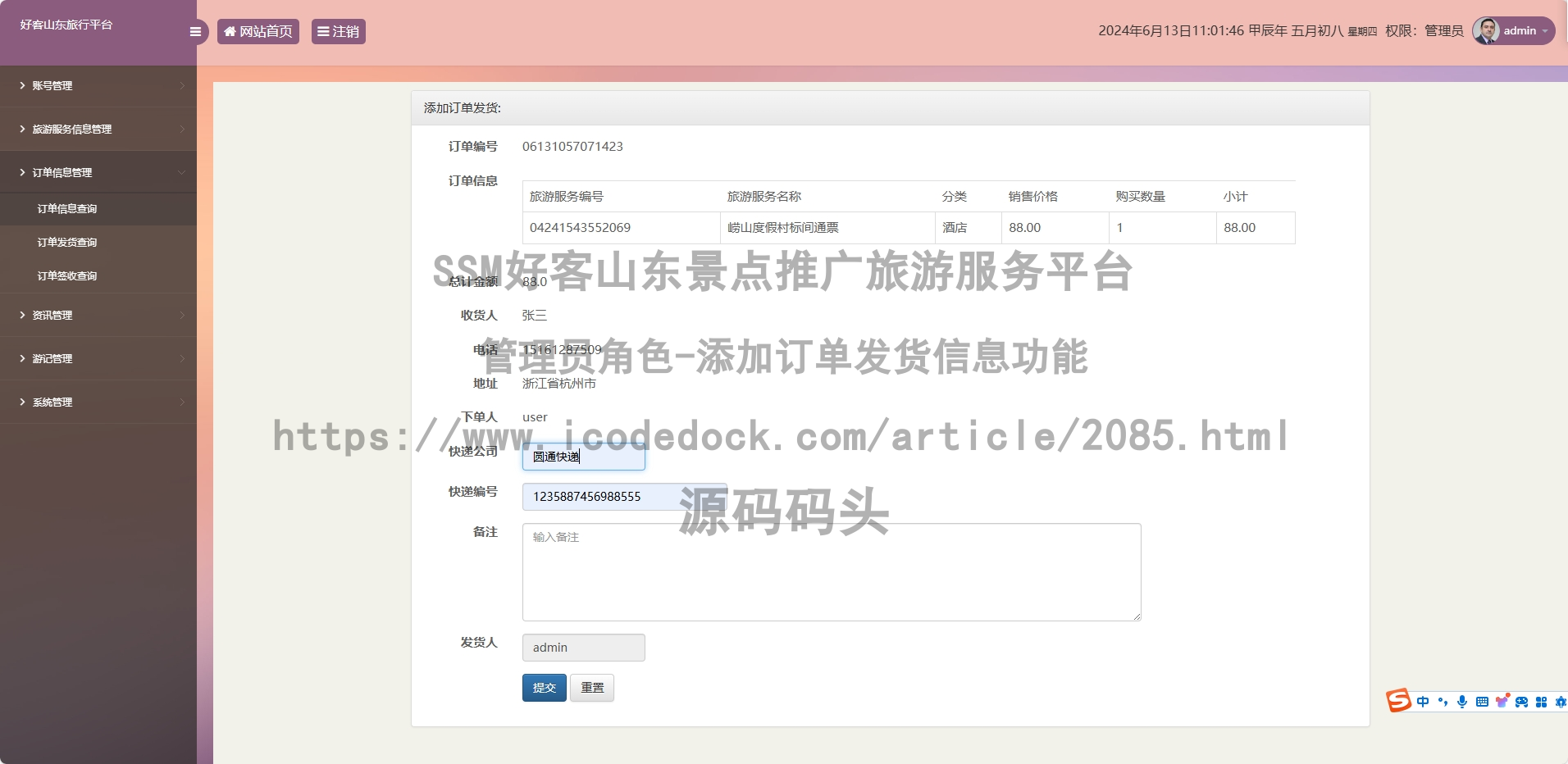This screenshot has height=764, width=1568.
Task: Click 好客山东旅行平台 site title
Action: coord(66,25)
